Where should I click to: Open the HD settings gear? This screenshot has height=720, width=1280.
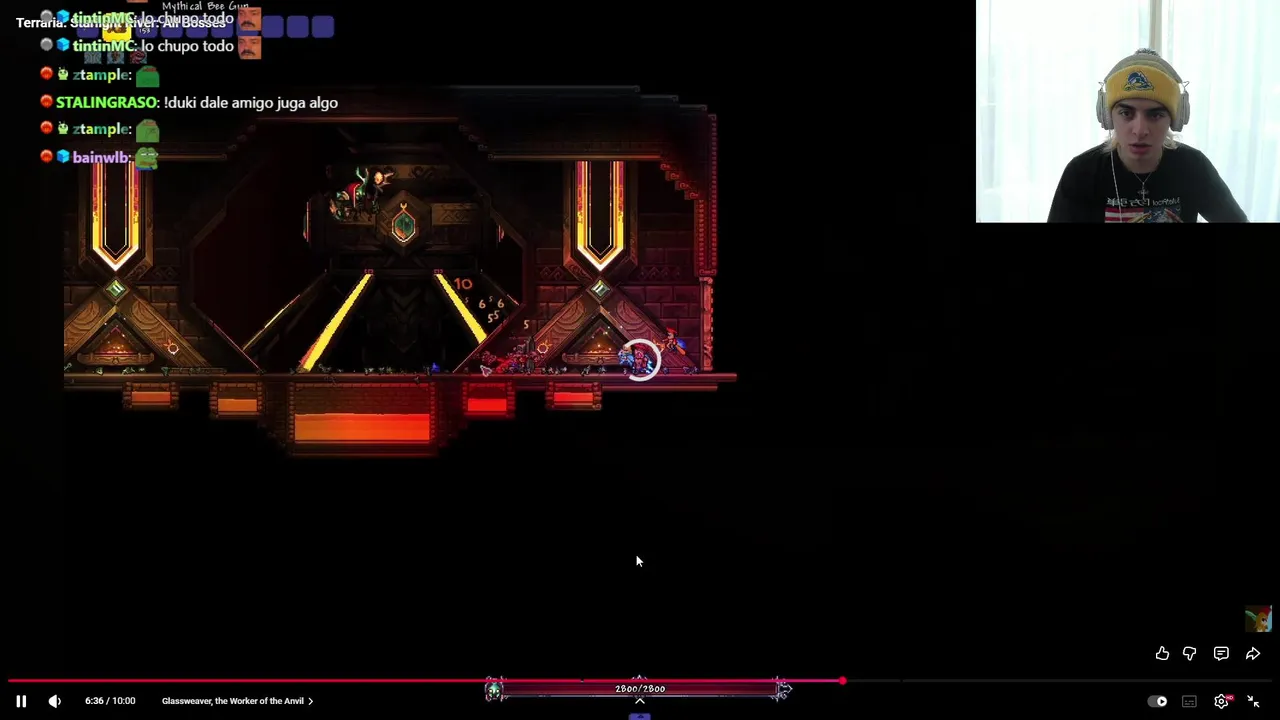[x=1221, y=701]
